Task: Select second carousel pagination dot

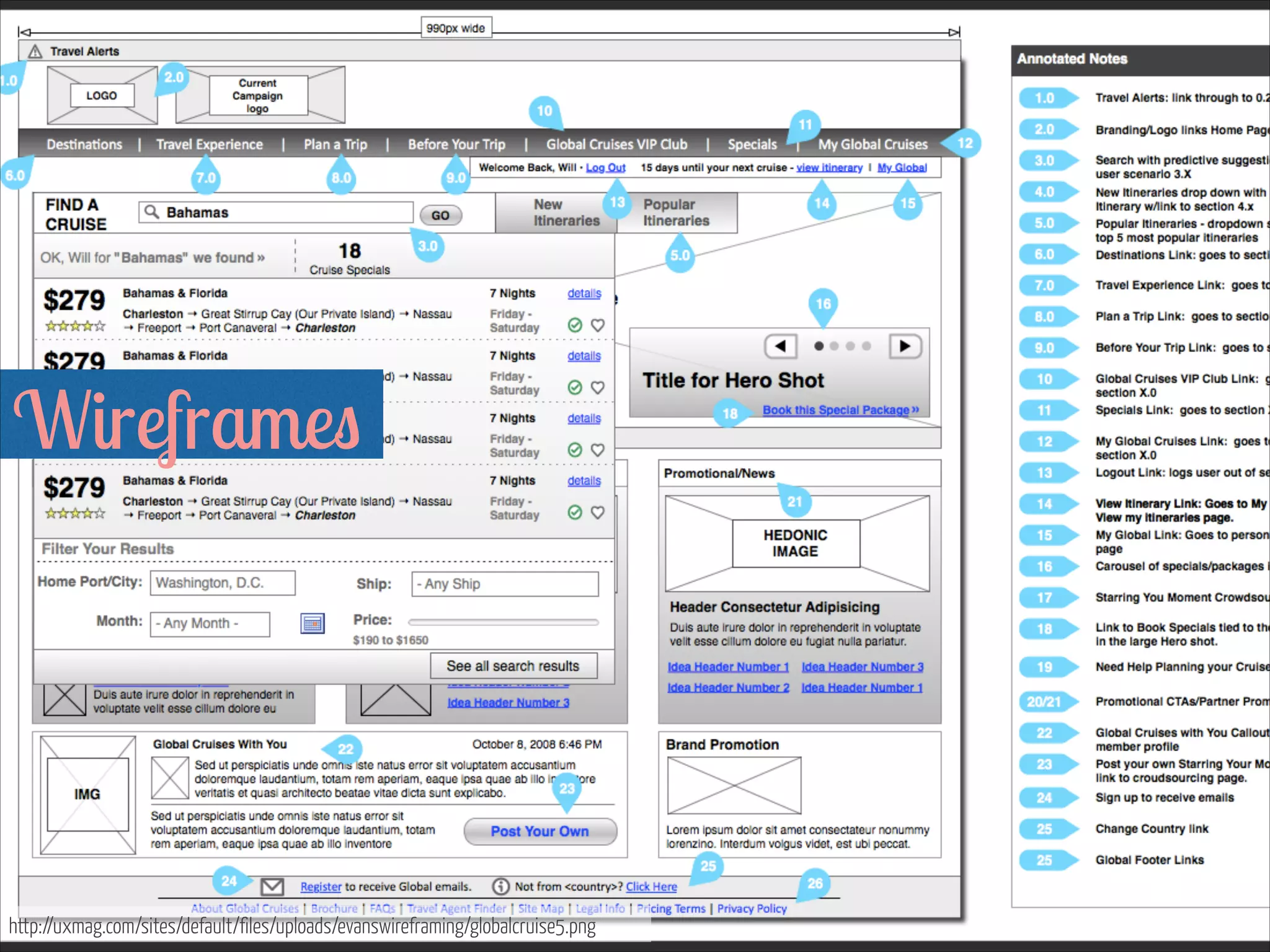Action: coord(835,346)
